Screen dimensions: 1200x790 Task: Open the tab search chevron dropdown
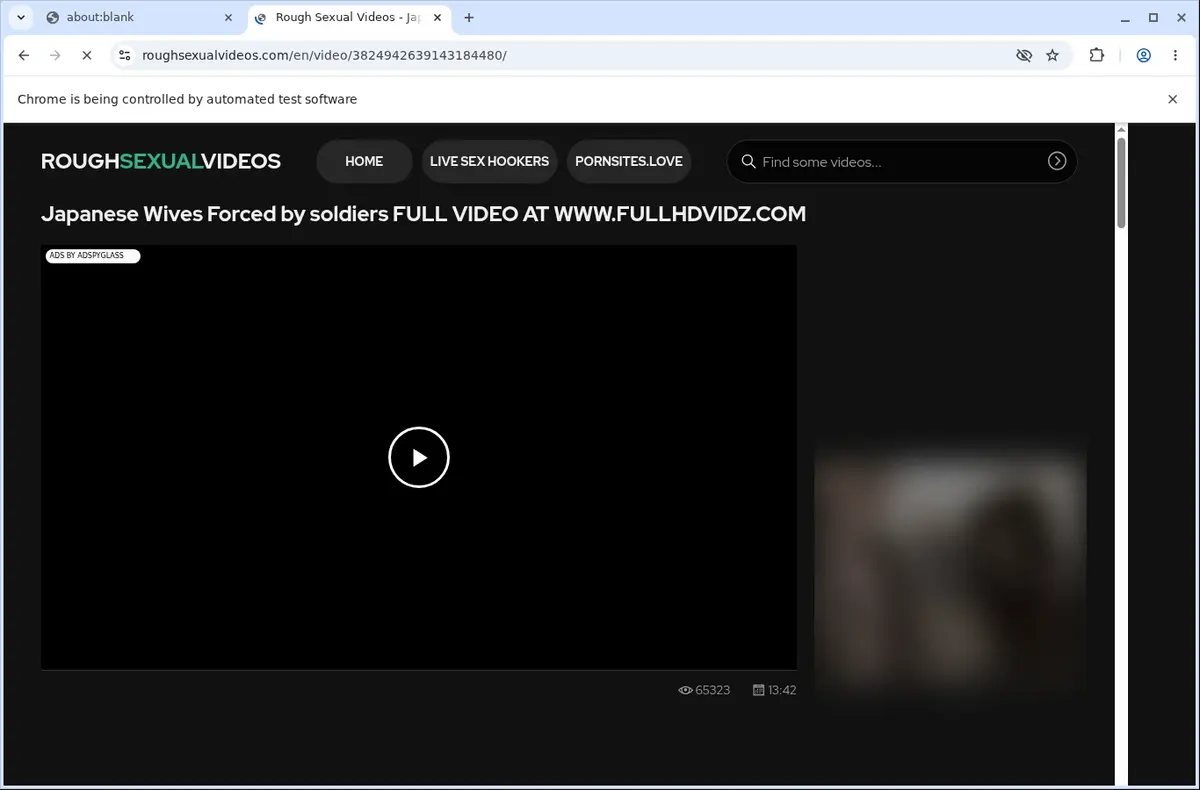coord(21,17)
